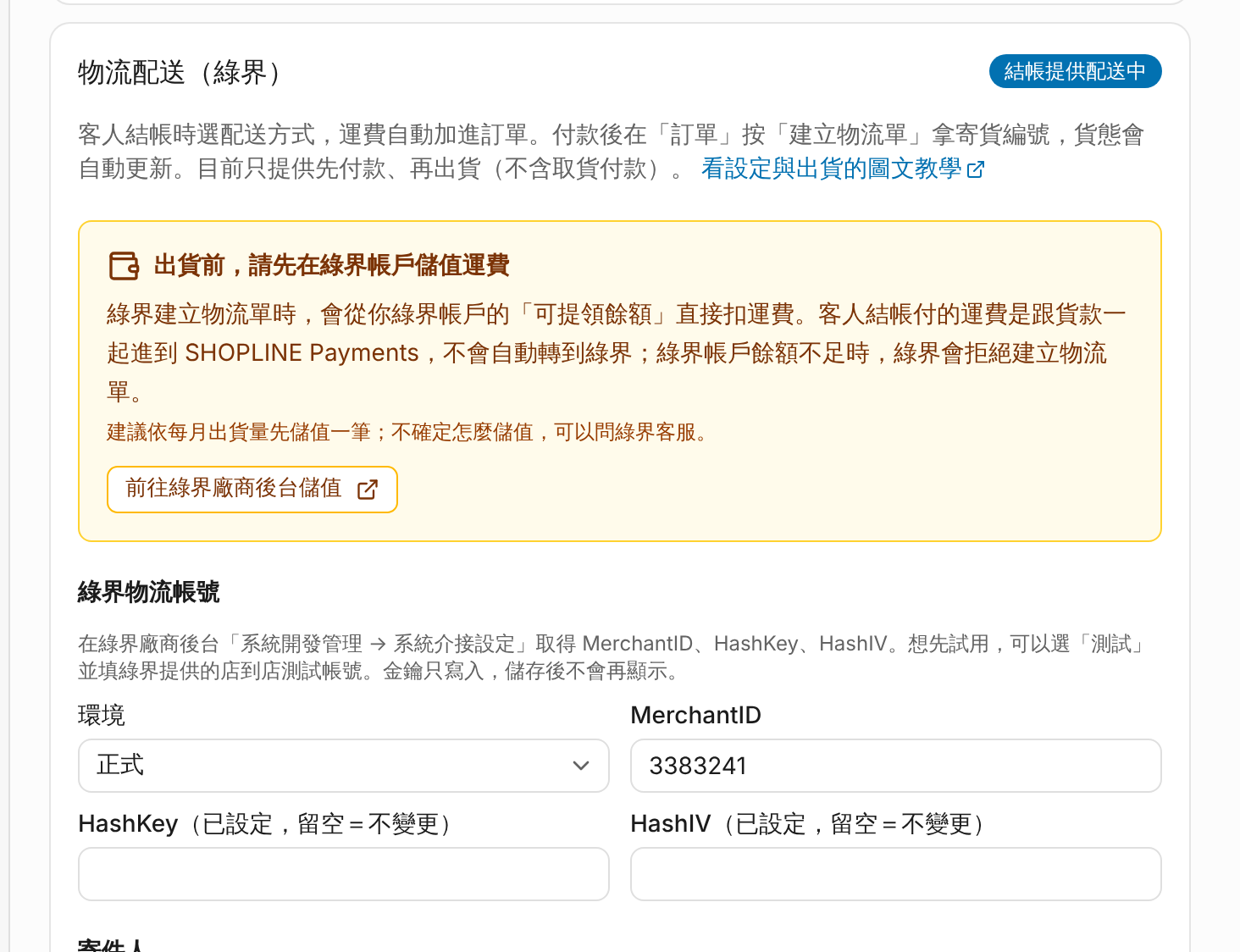The width and height of the screenshot is (1240, 952).
Task: Click the 綠界物流帳號 subsection heading
Action: 149,592
